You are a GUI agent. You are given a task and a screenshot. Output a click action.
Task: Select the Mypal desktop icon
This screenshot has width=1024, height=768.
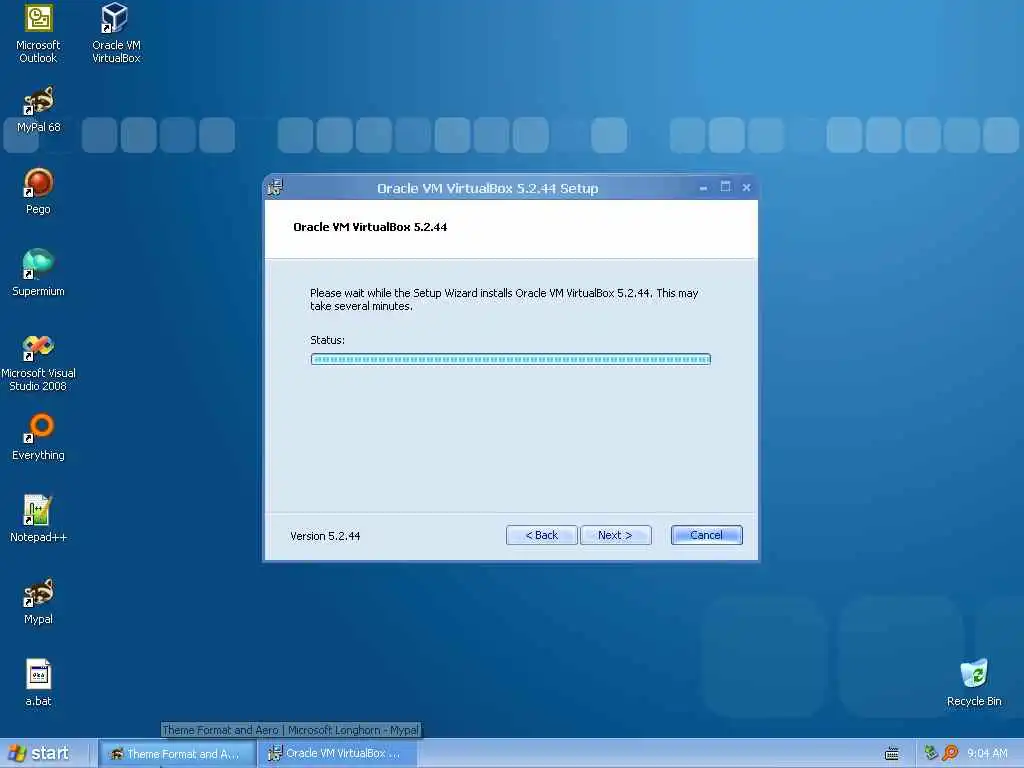point(38,601)
